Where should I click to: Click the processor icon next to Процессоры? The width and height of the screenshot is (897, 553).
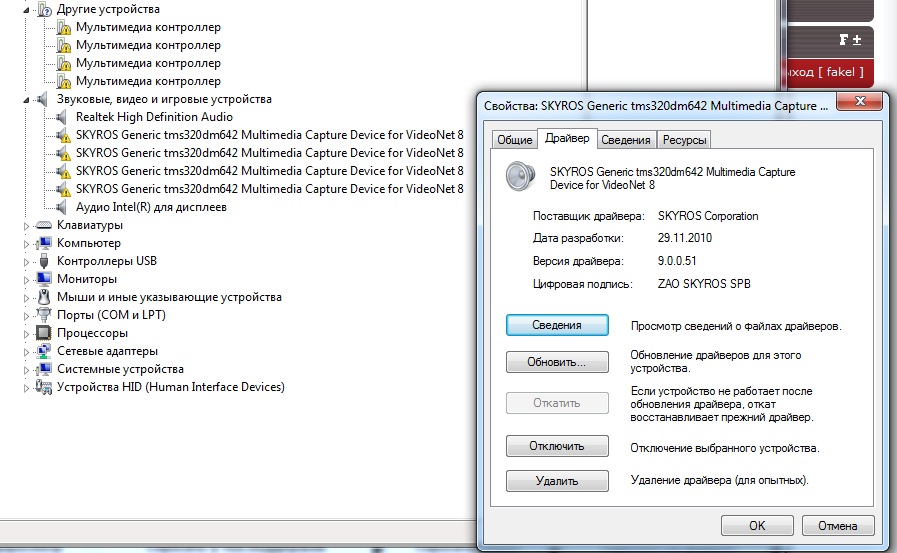point(44,333)
